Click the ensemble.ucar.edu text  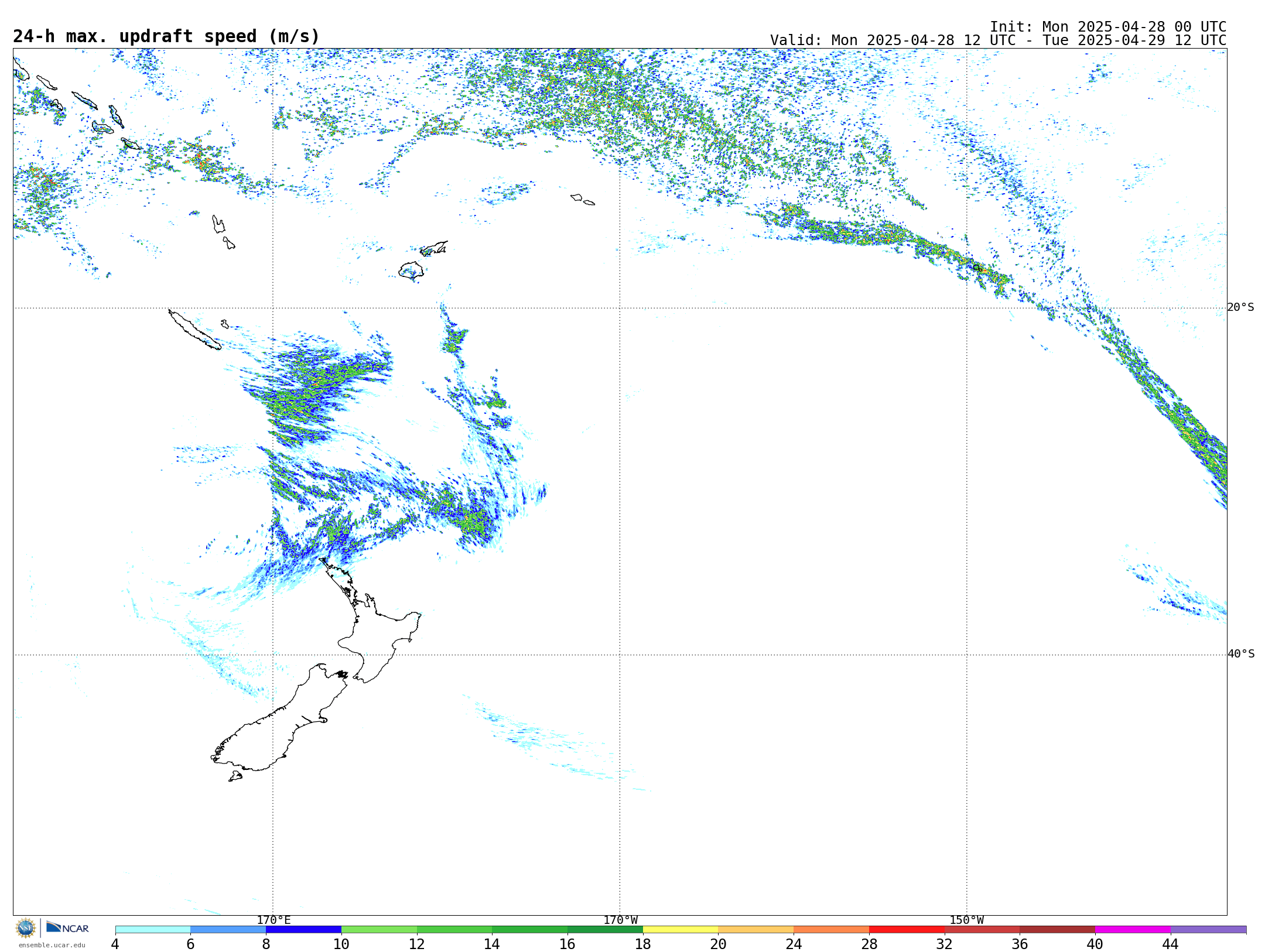(x=52, y=945)
